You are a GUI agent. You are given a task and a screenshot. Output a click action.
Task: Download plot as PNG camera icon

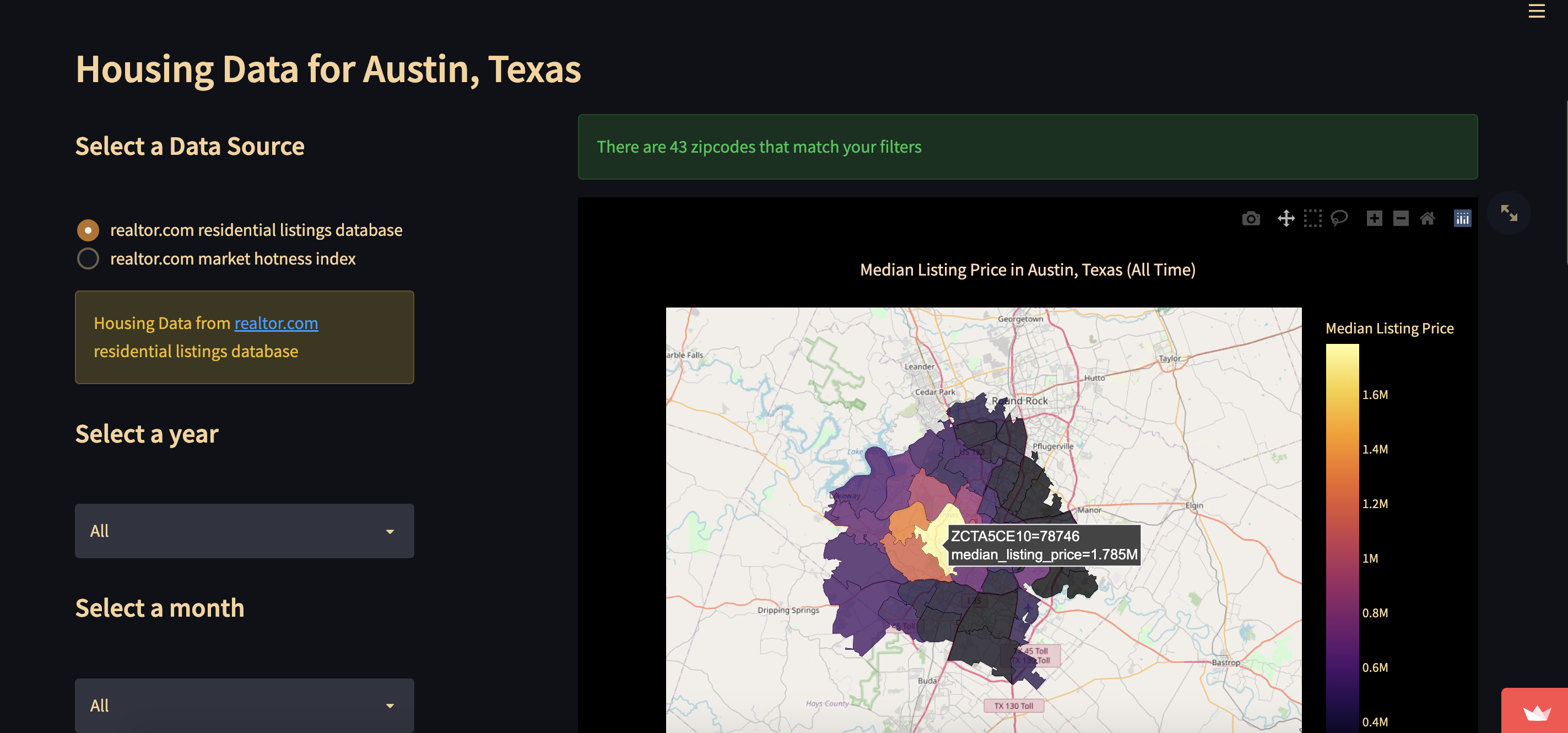pyautogui.click(x=1250, y=218)
